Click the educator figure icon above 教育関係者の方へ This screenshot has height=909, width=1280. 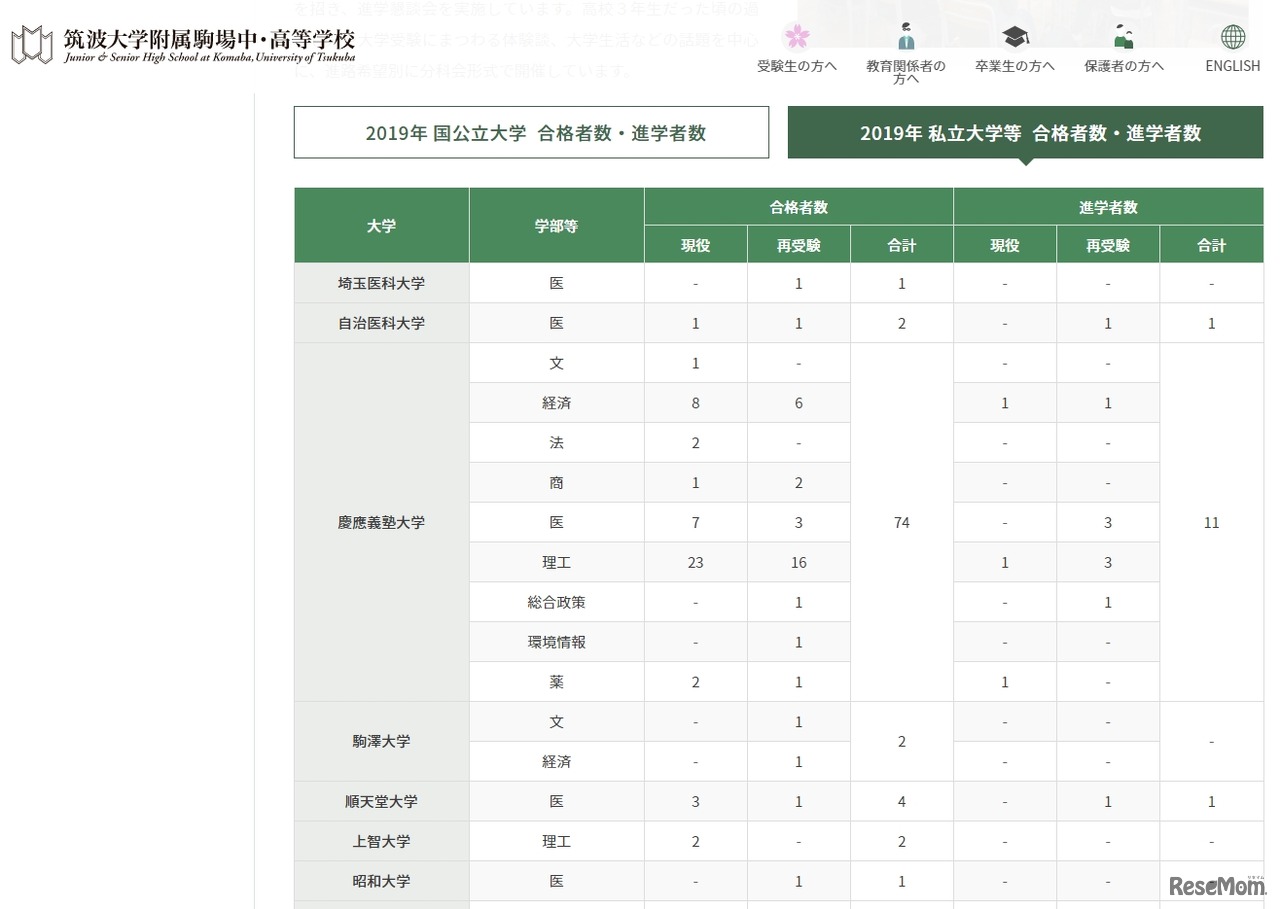click(x=905, y=36)
